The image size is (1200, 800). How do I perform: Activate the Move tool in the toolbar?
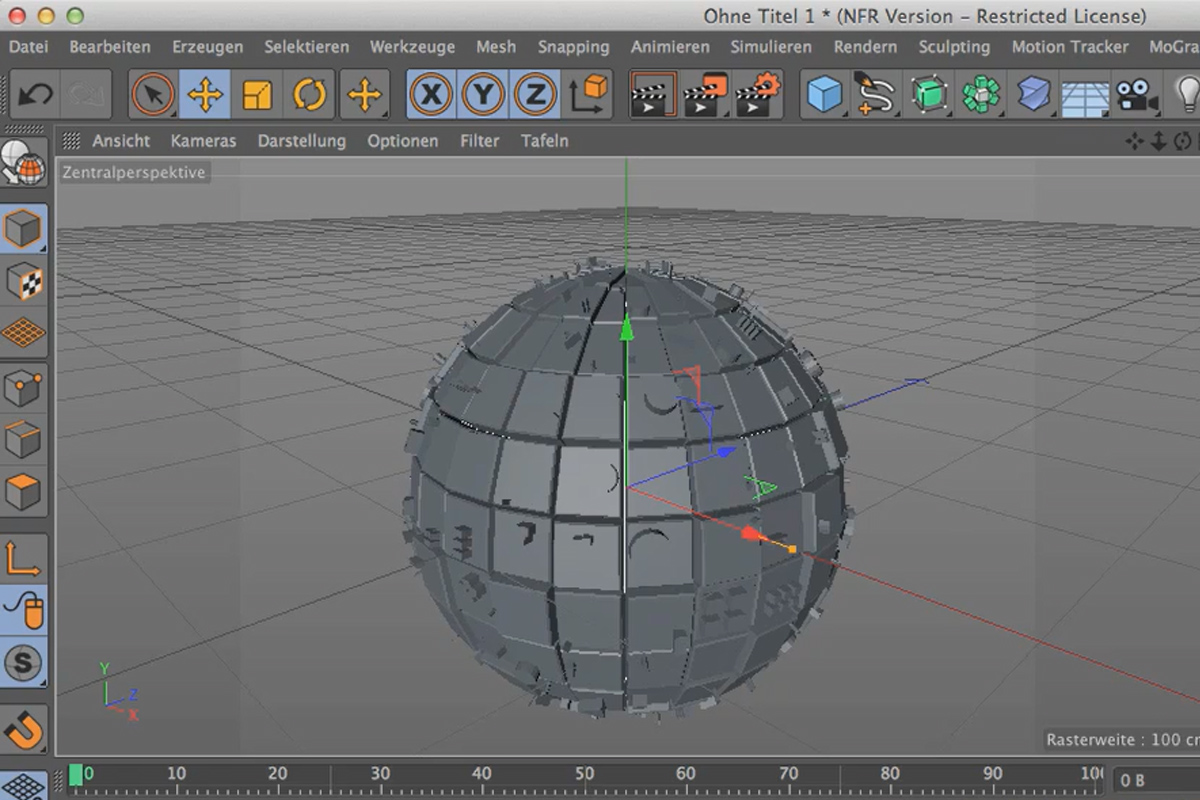[205, 95]
